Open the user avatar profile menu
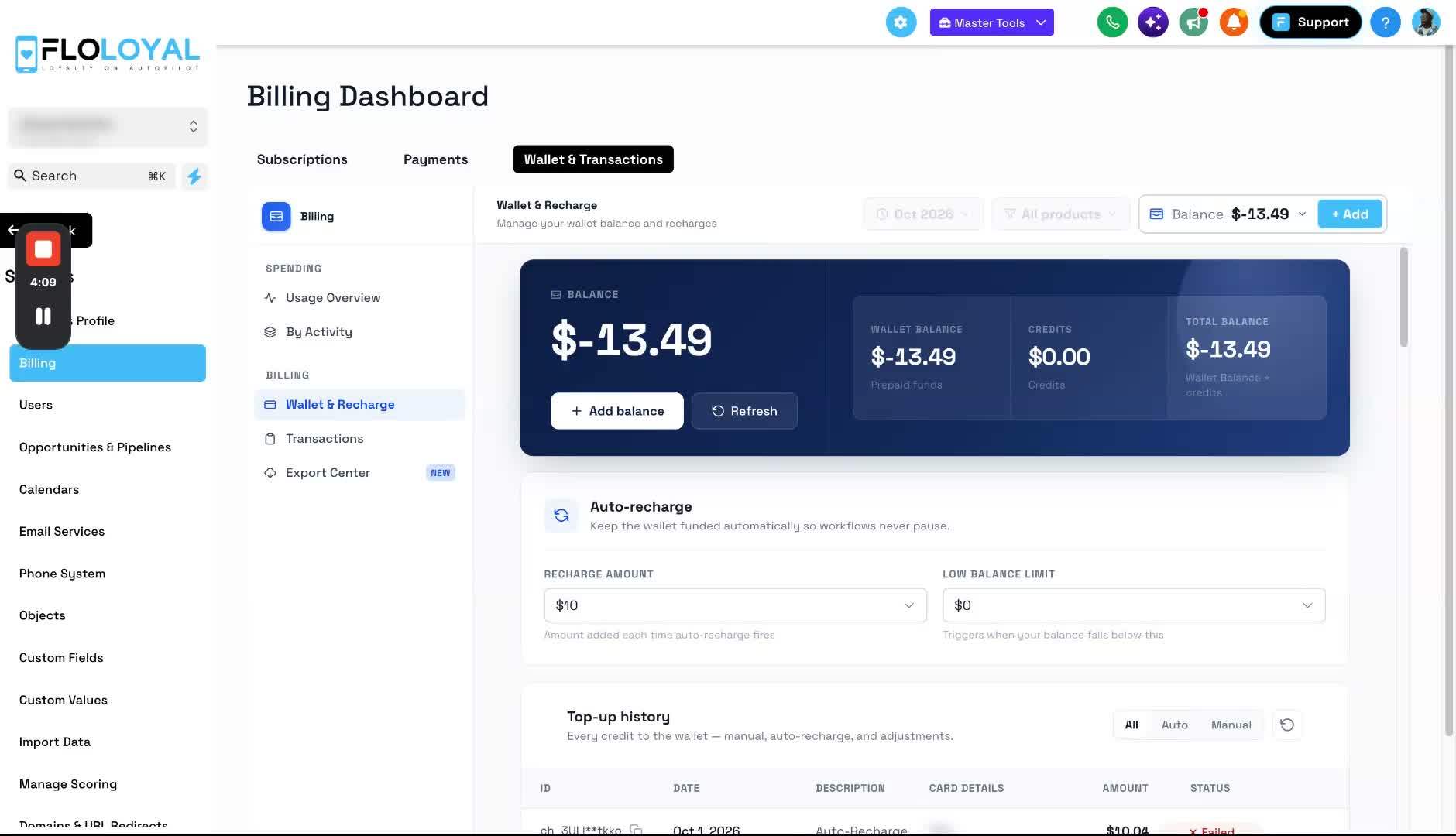 [x=1425, y=22]
